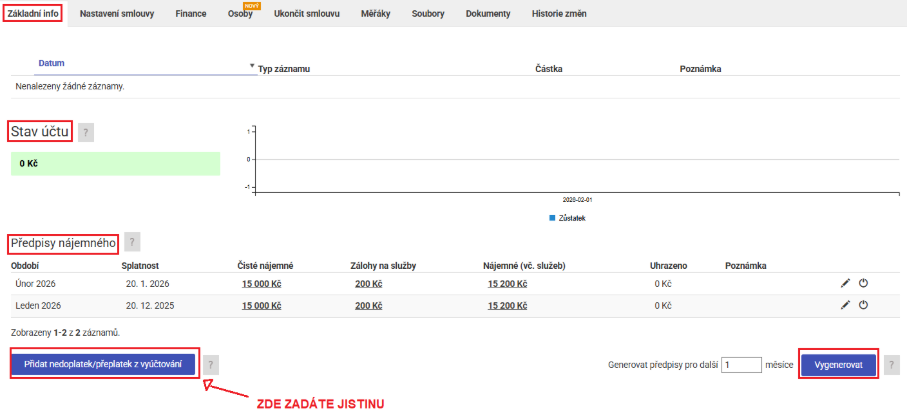Screen dimensions: 907x417
Task: Click months count field for generating předpisy
Action: [x=741, y=365]
